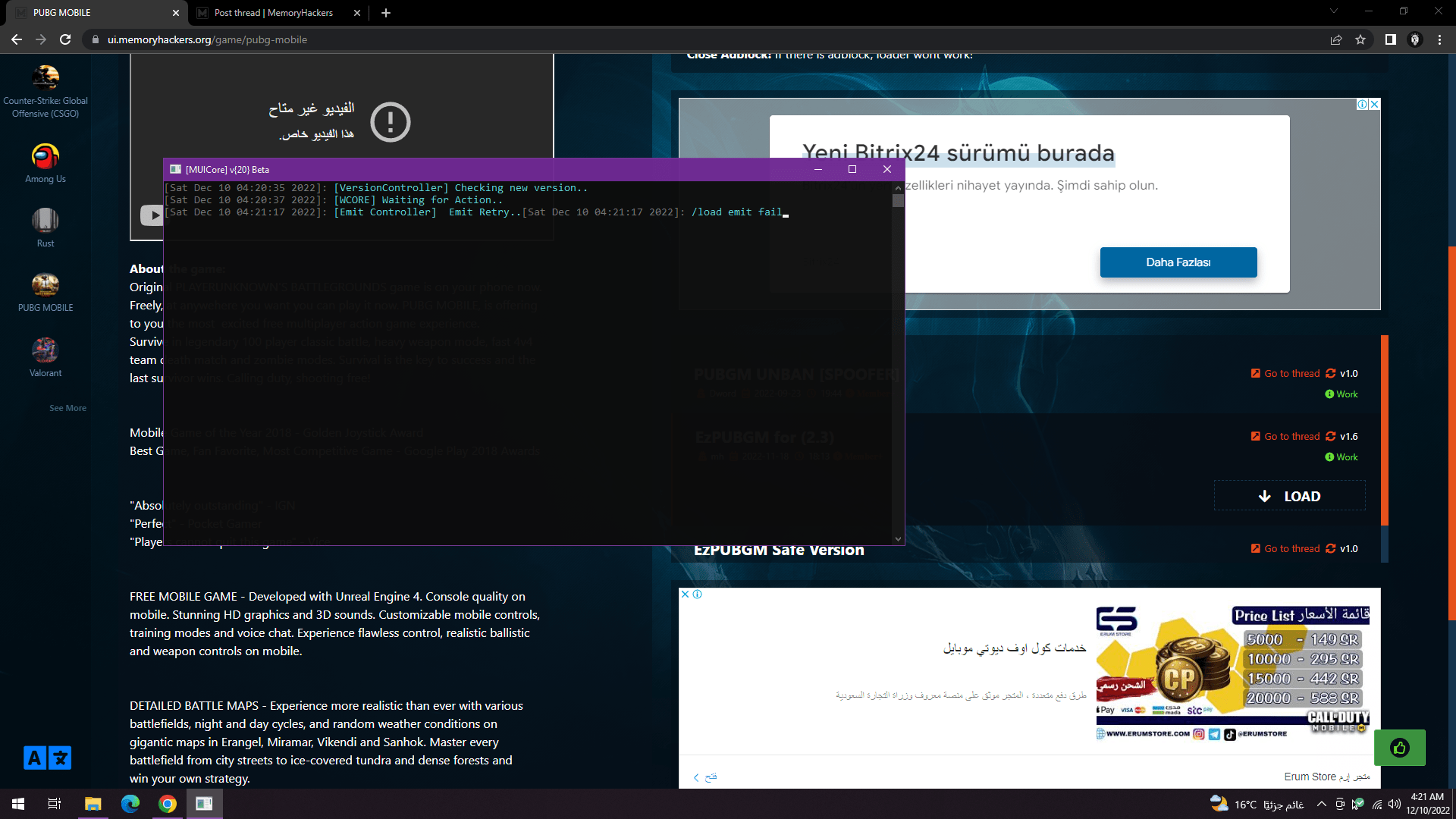Click the MUICore console scrollbar thumb

pos(898,201)
